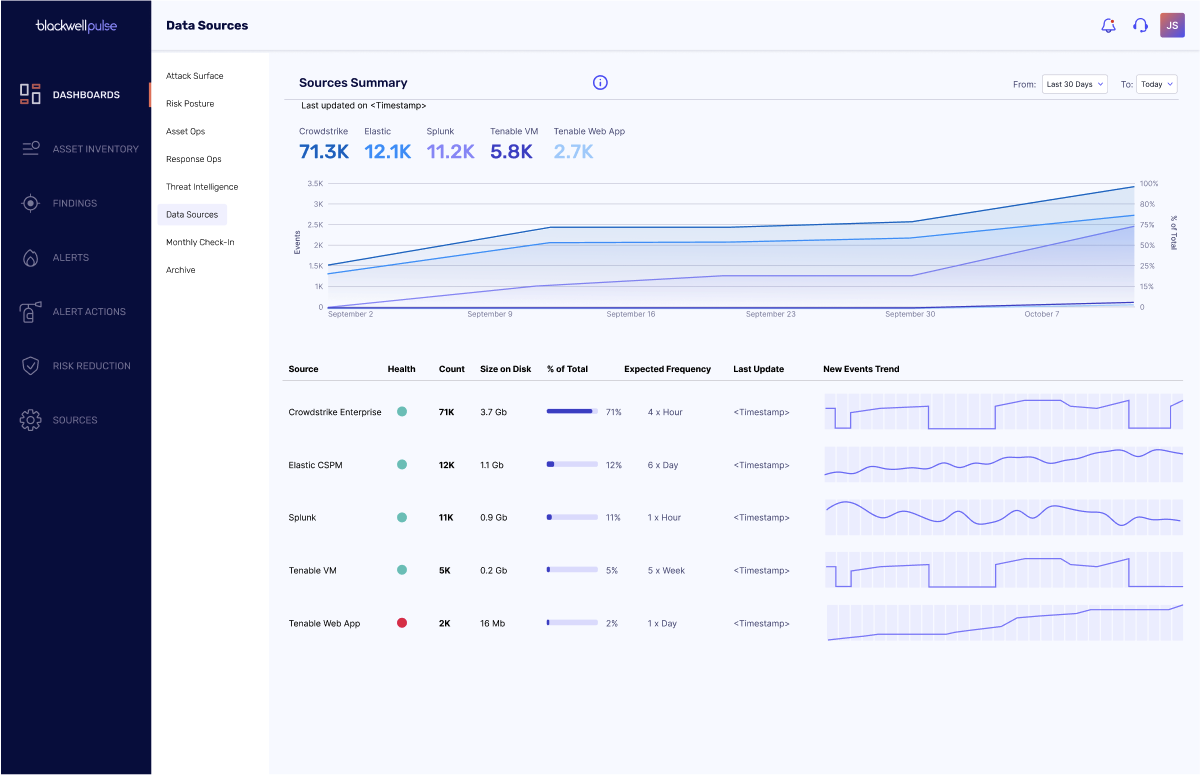The height and width of the screenshot is (777, 1203).
Task: Open the JS user avatar menu
Action: tap(1172, 25)
